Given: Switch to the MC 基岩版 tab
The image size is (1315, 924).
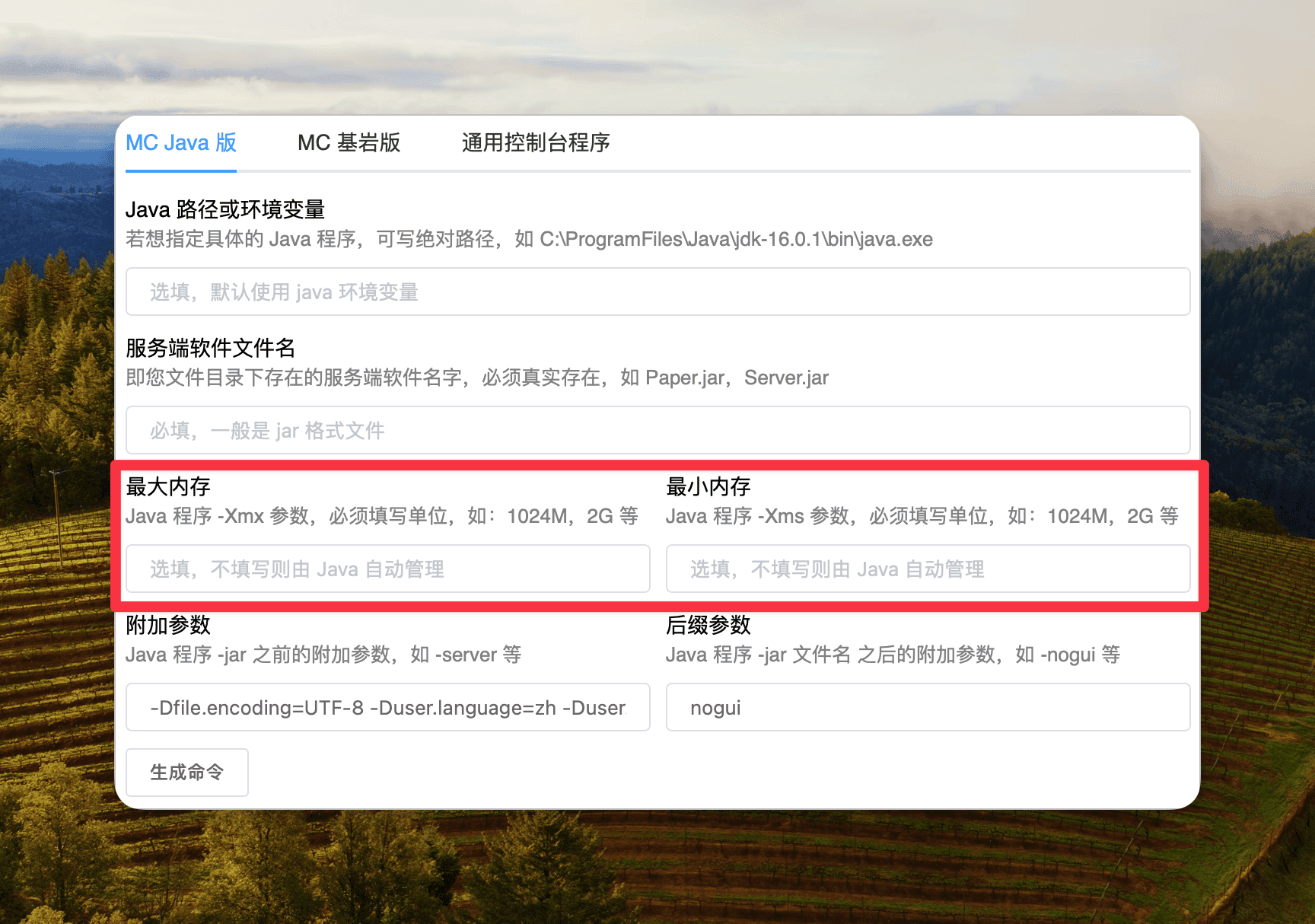Looking at the screenshot, I should 349,143.
